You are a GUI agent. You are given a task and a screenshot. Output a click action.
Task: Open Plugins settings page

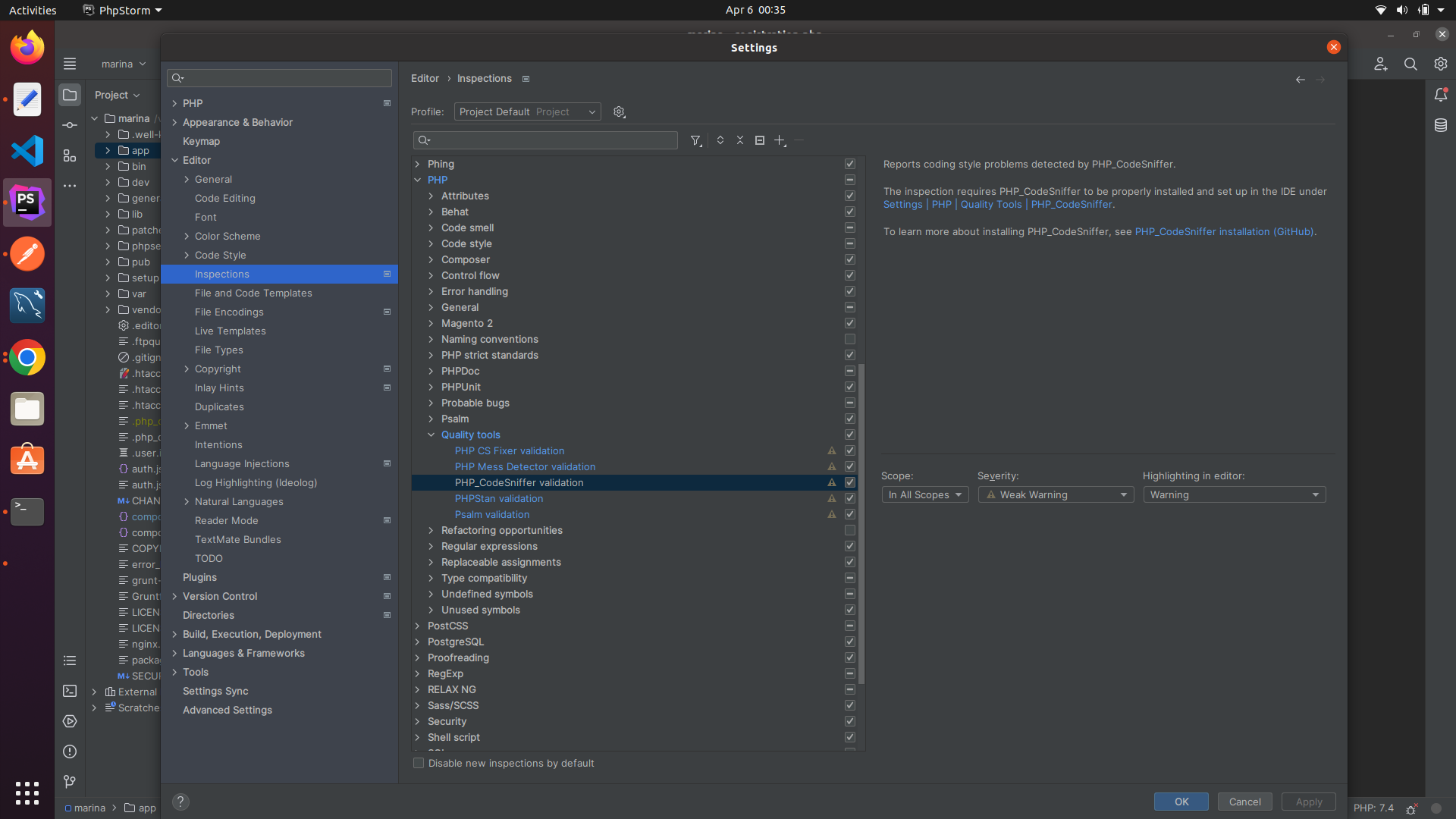[x=199, y=577]
